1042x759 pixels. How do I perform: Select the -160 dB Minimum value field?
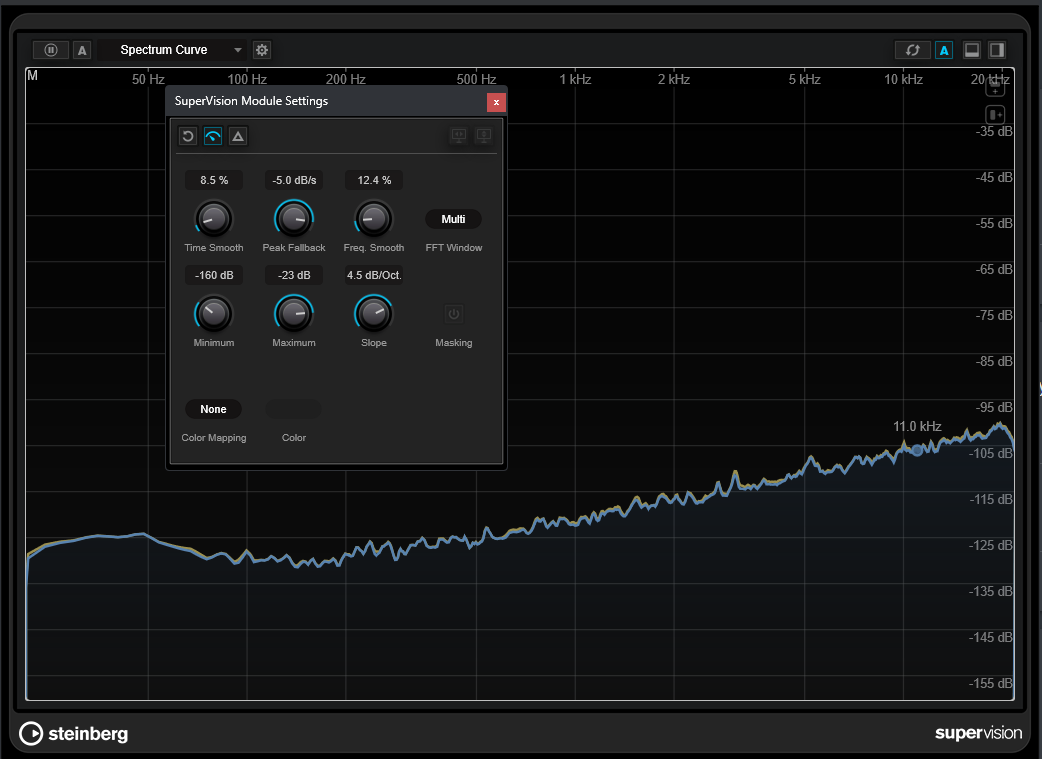[214, 275]
